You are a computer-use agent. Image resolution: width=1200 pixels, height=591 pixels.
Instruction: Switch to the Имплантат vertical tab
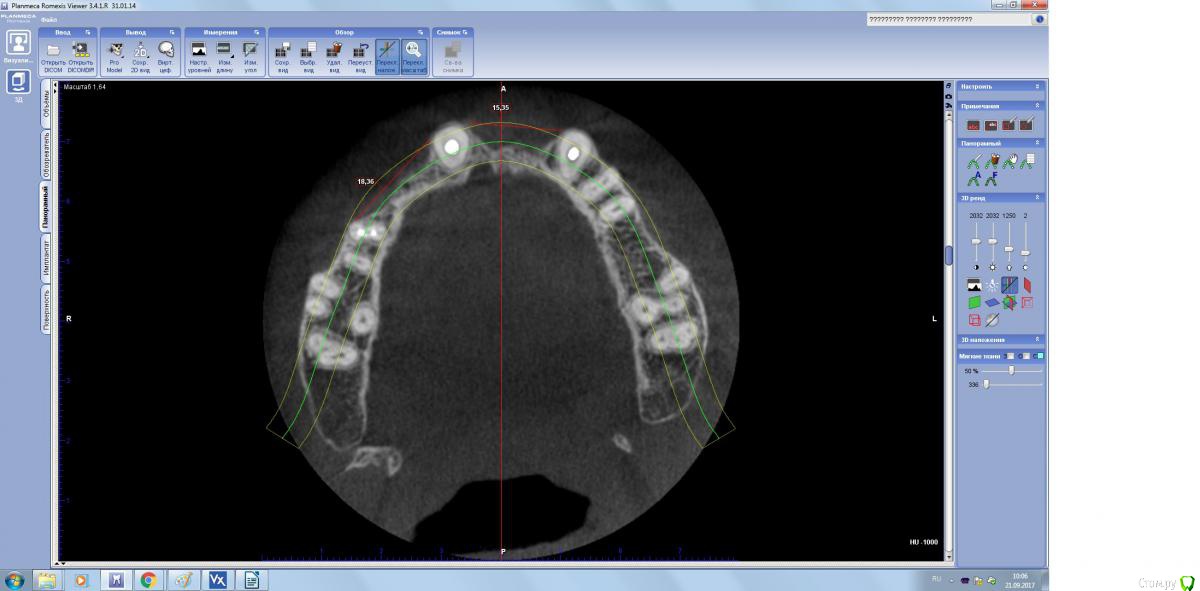(x=46, y=257)
